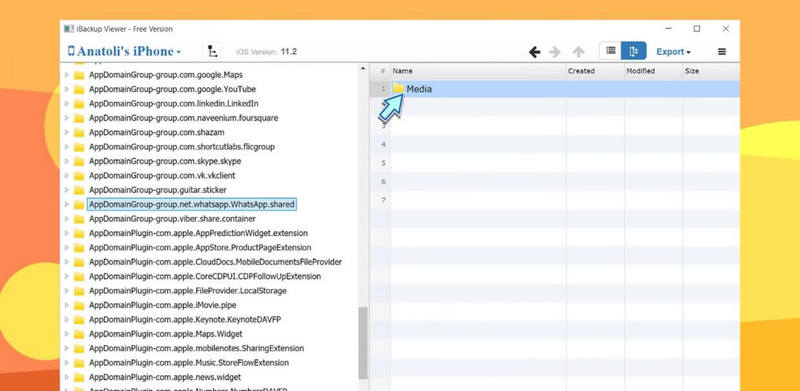Navigate up with the up arrow
This screenshot has height=391, width=800.
point(578,52)
